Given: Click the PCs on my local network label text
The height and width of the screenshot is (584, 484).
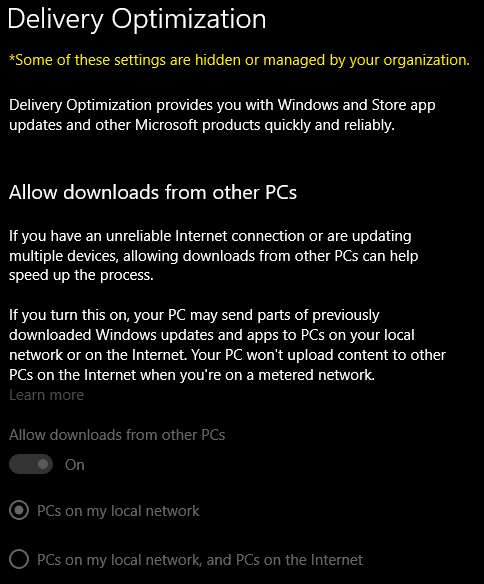Looking at the screenshot, I should tap(118, 511).
